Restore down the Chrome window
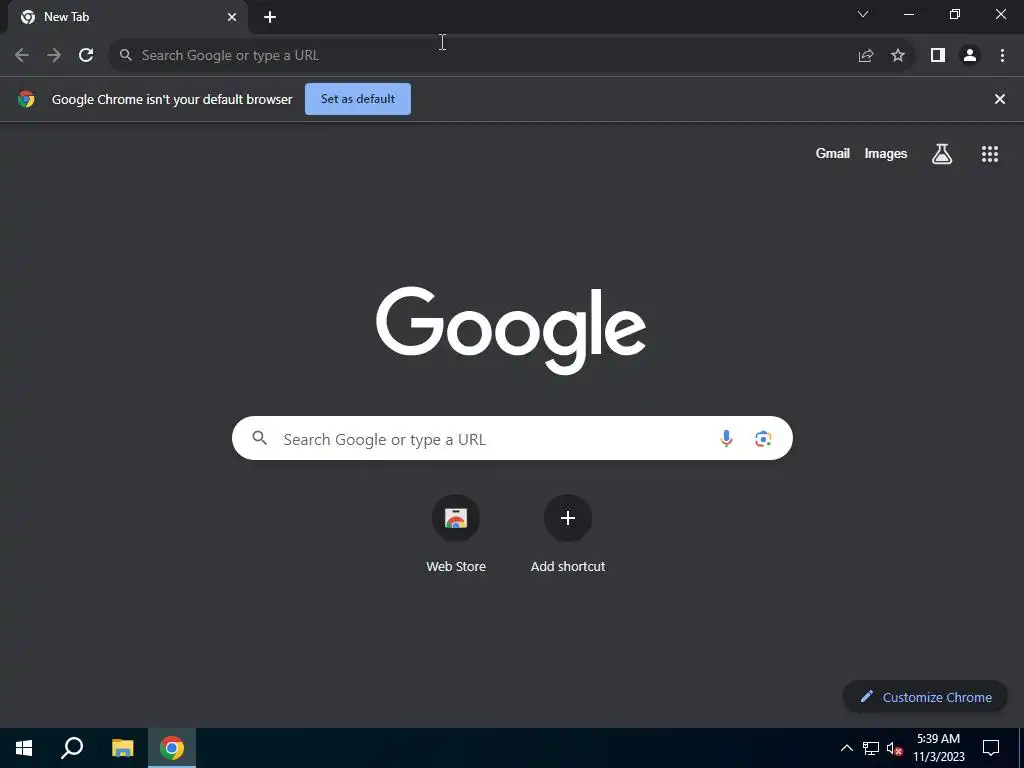1024x768 pixels. coord(955,14)
